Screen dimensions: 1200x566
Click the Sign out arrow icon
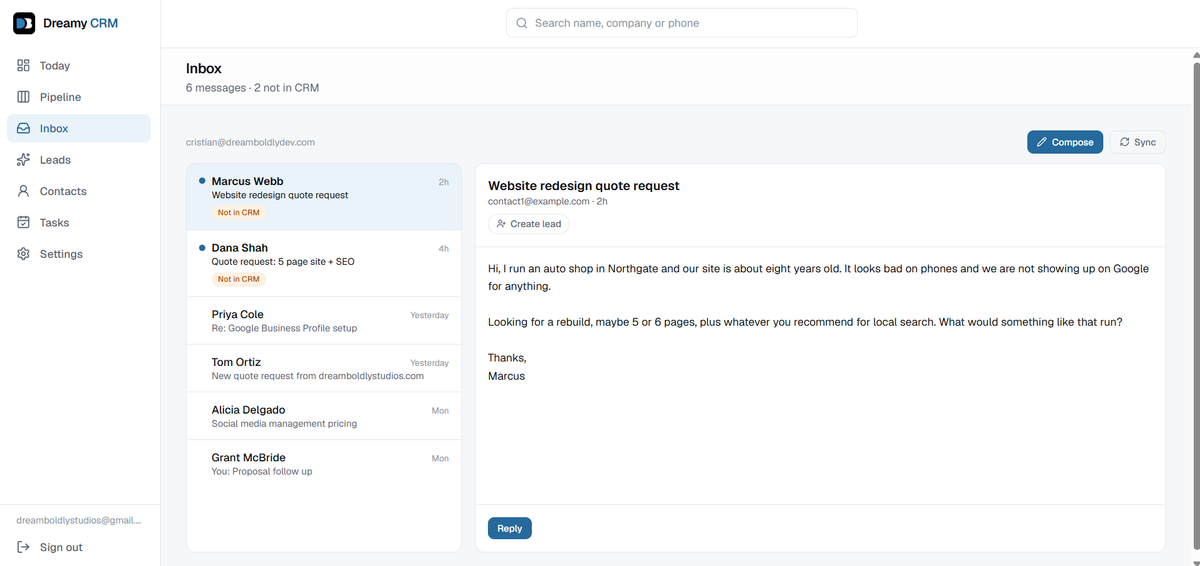pos(24,547)
